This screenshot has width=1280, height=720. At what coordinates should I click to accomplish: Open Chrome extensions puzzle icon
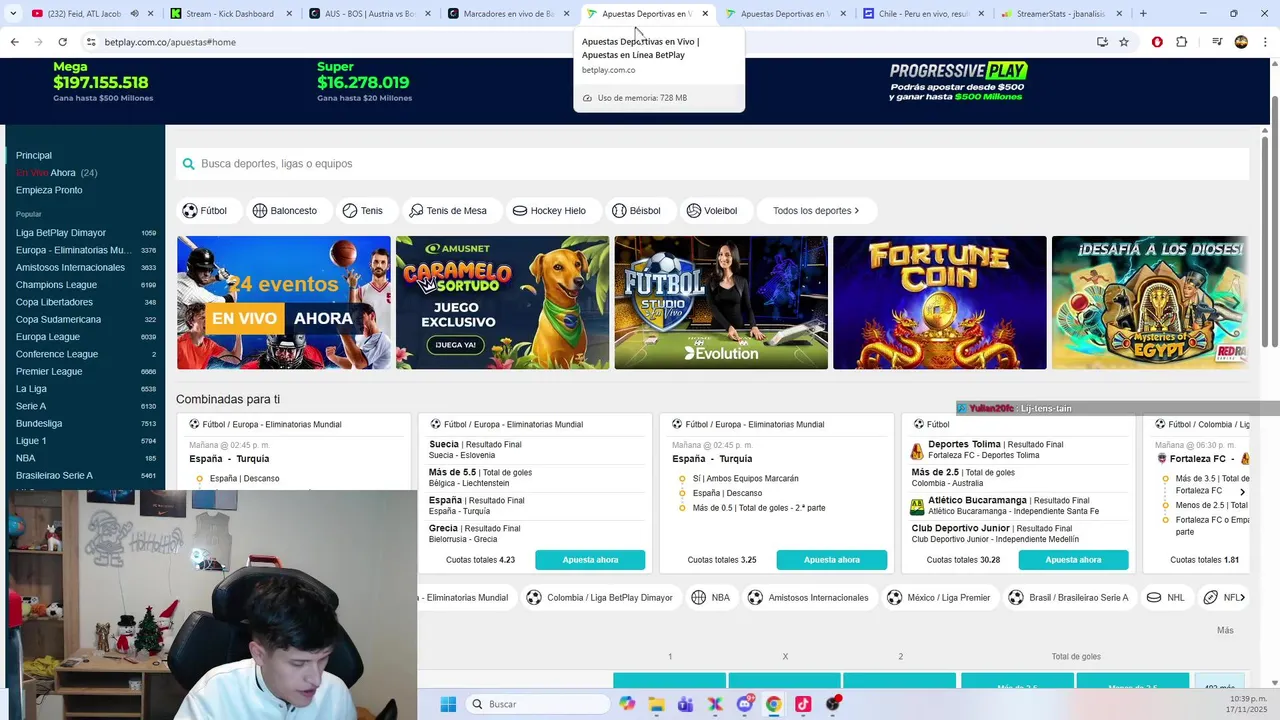(x=1181, y=42)
